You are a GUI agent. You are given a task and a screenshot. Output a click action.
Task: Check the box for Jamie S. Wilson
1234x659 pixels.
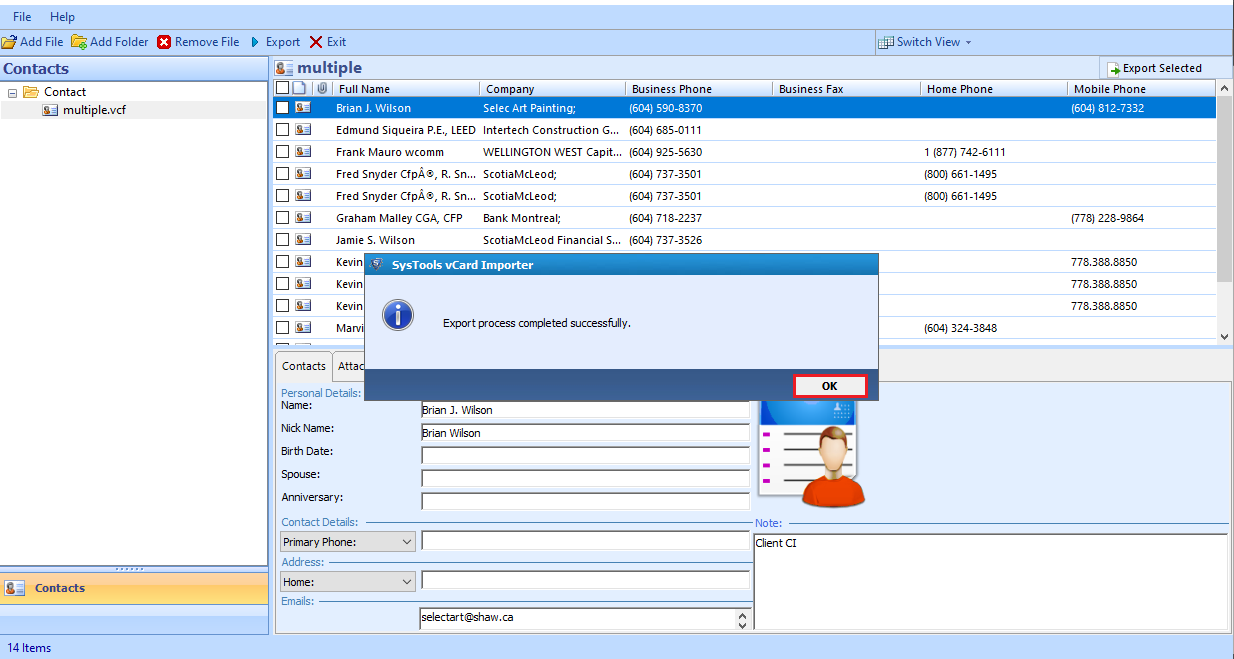(283, 240)
